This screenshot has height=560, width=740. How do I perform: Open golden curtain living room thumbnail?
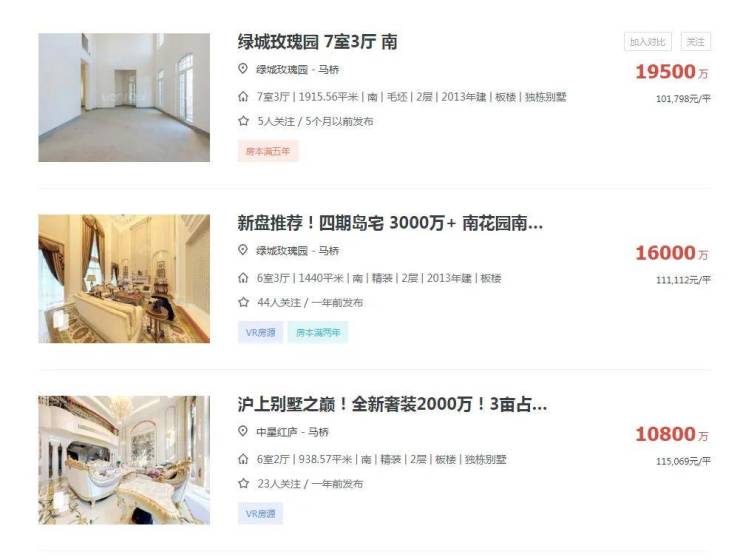tap(124, 279)
